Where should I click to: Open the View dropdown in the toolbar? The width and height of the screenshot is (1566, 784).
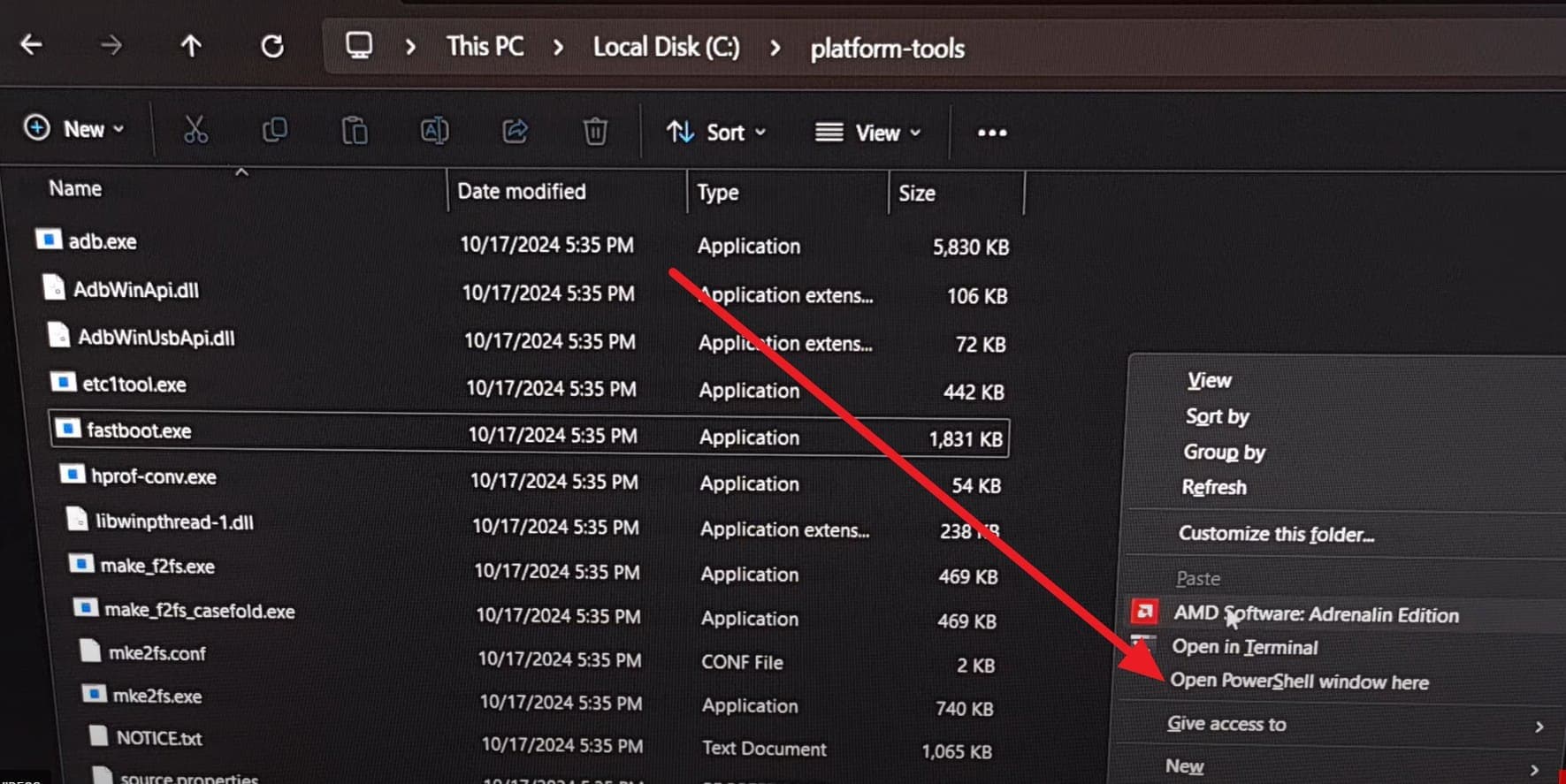pyautogui.click(x=867, y=133)
